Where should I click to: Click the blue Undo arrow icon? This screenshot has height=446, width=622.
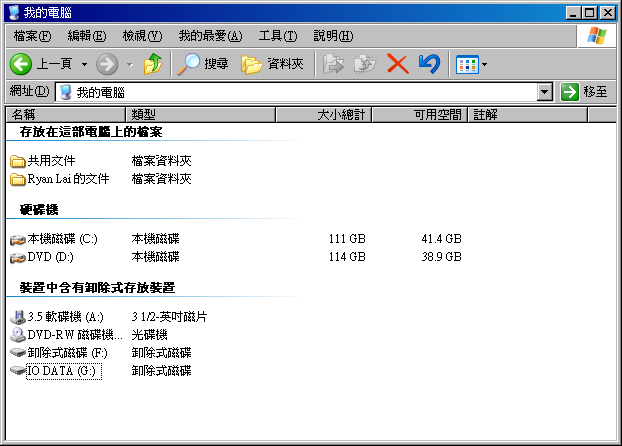[x=430, y=64]
